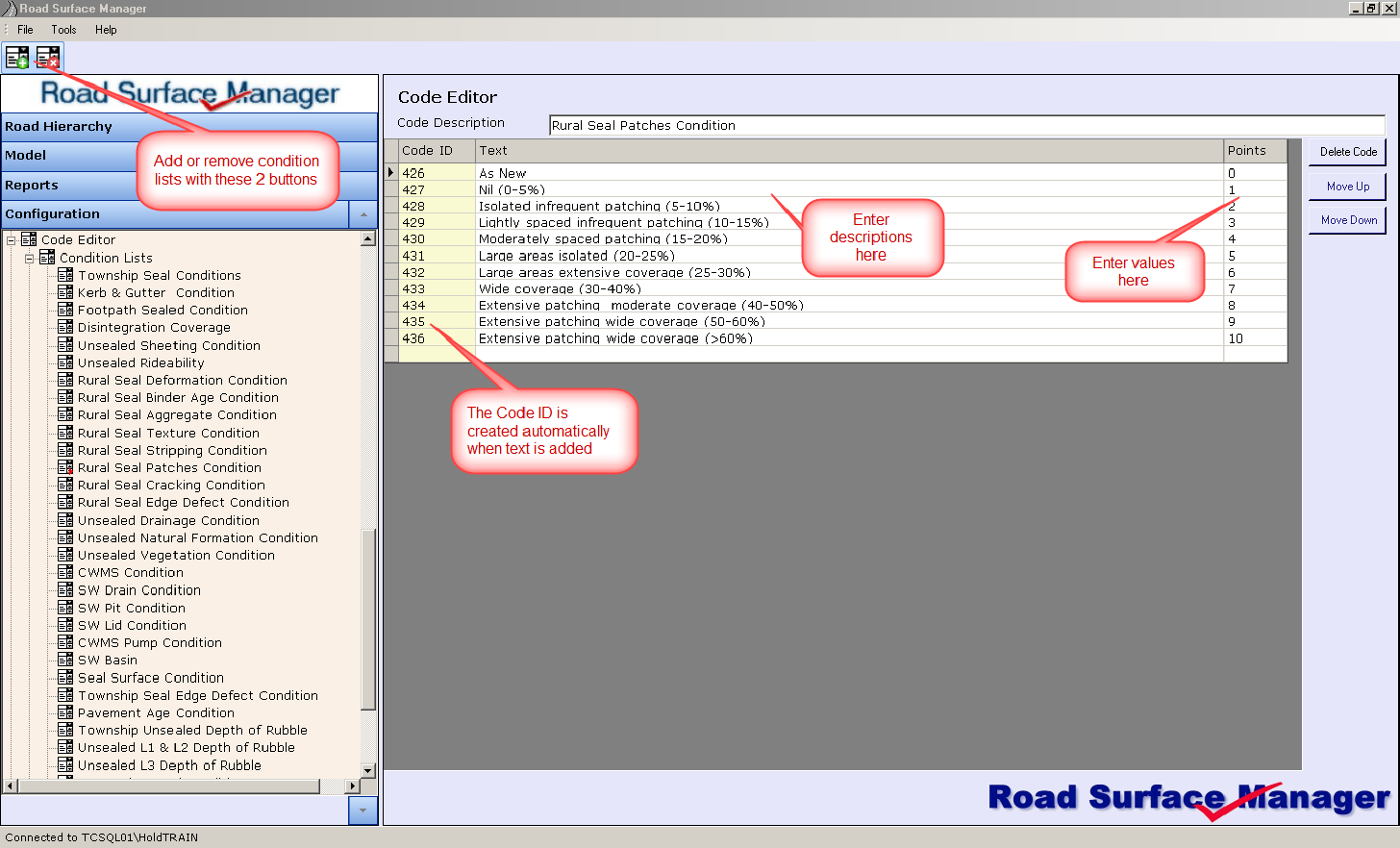The height and width of the screenshot is (848, 1400).
Task: Click icon beside Footpath Sealed Condition
Action: pyautogui.click(x=65, y=310)
